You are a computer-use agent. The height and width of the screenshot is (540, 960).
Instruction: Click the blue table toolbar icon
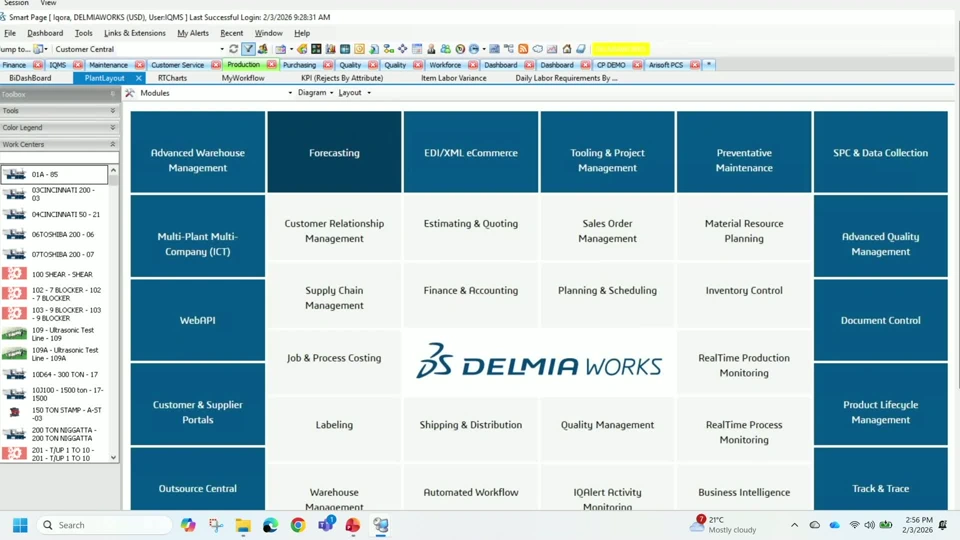coord(345,49)
